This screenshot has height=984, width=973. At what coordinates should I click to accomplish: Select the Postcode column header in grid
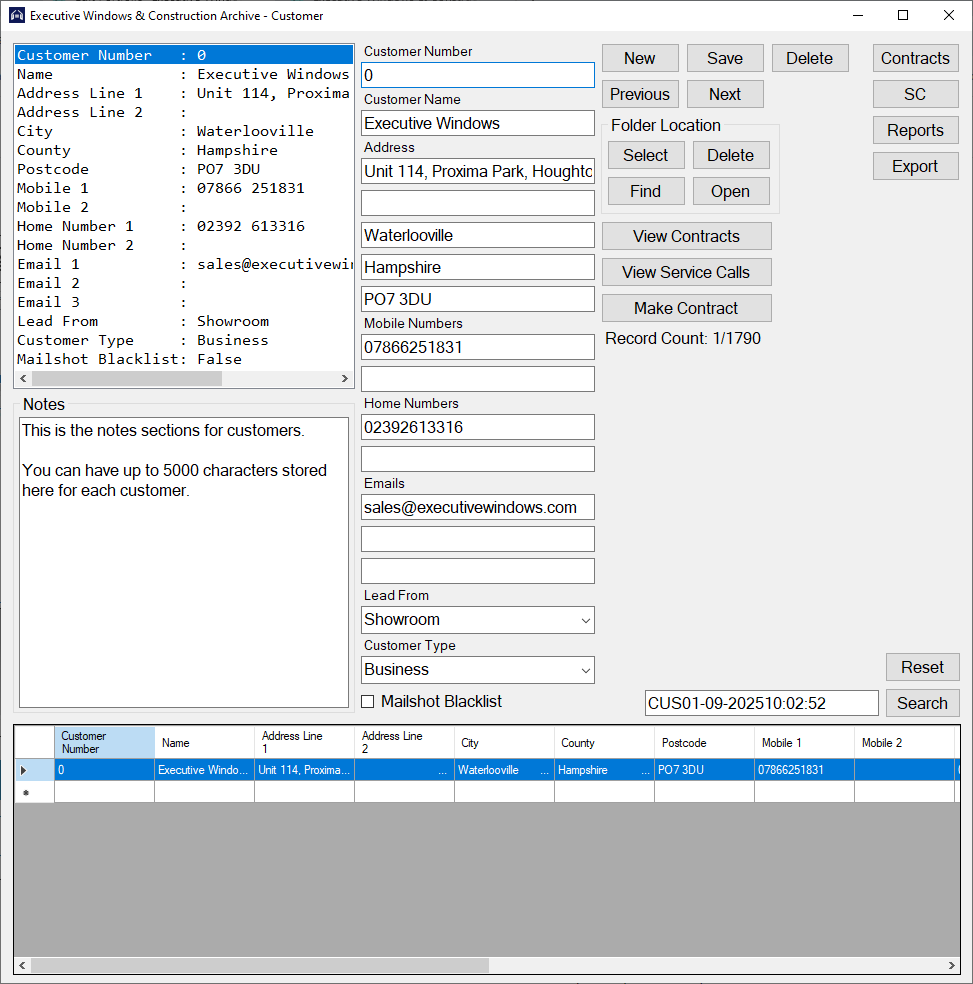pos(704,743)
